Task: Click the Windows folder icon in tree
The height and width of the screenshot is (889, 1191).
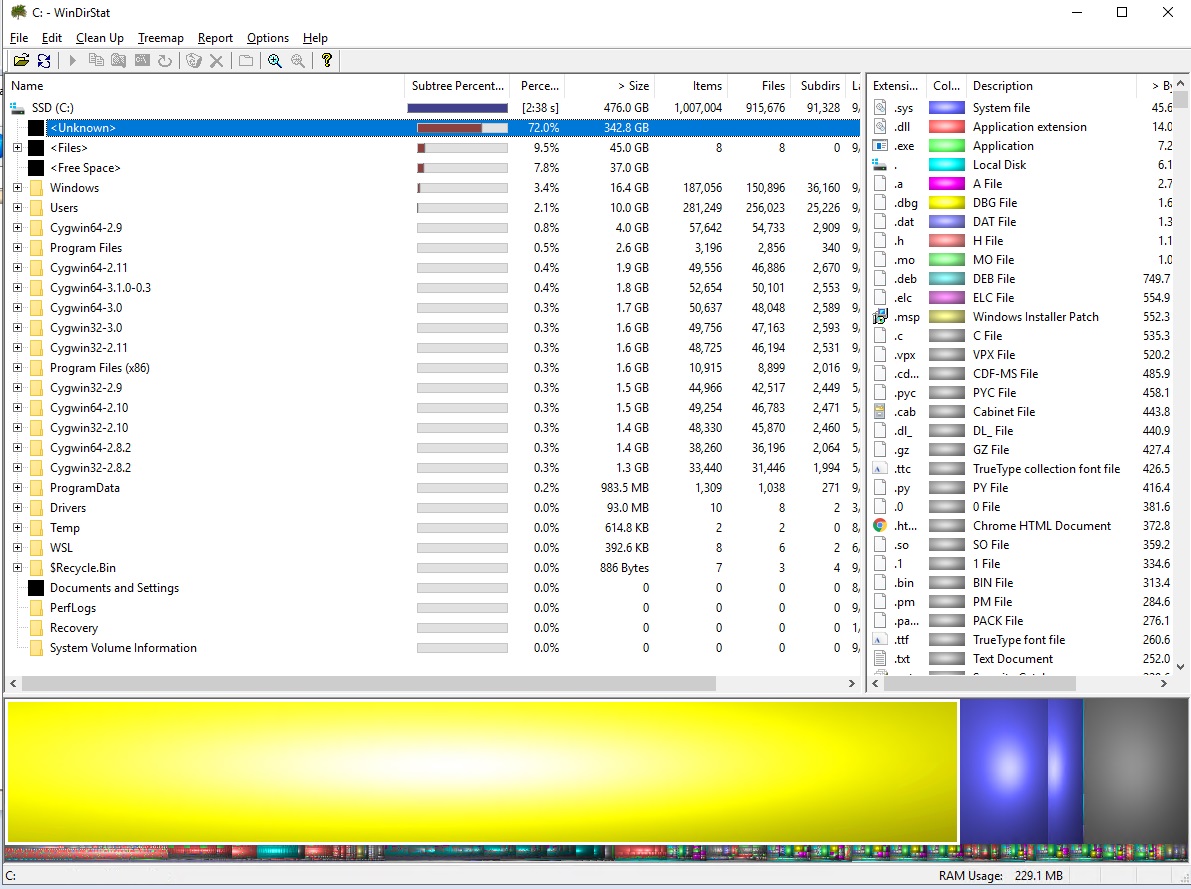Action: 36,188
